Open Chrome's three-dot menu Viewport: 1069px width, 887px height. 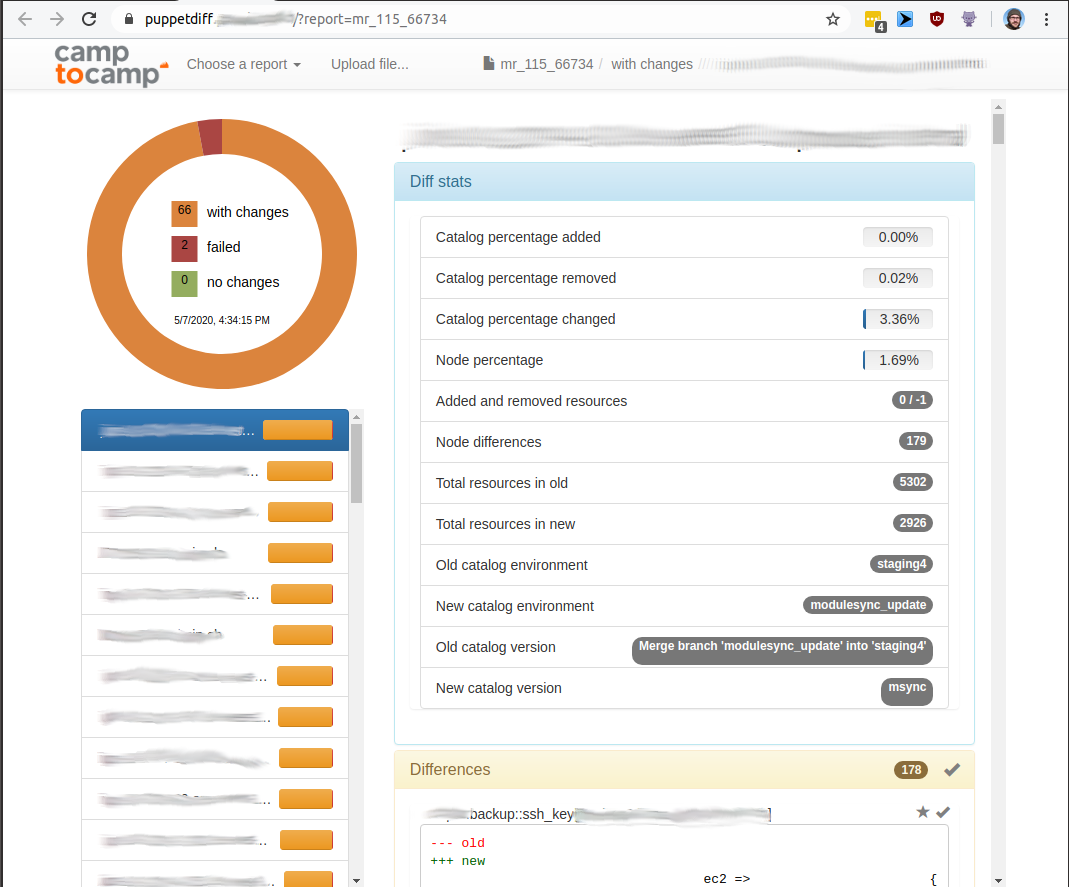pyautogui.click(x=1046, y=19)
